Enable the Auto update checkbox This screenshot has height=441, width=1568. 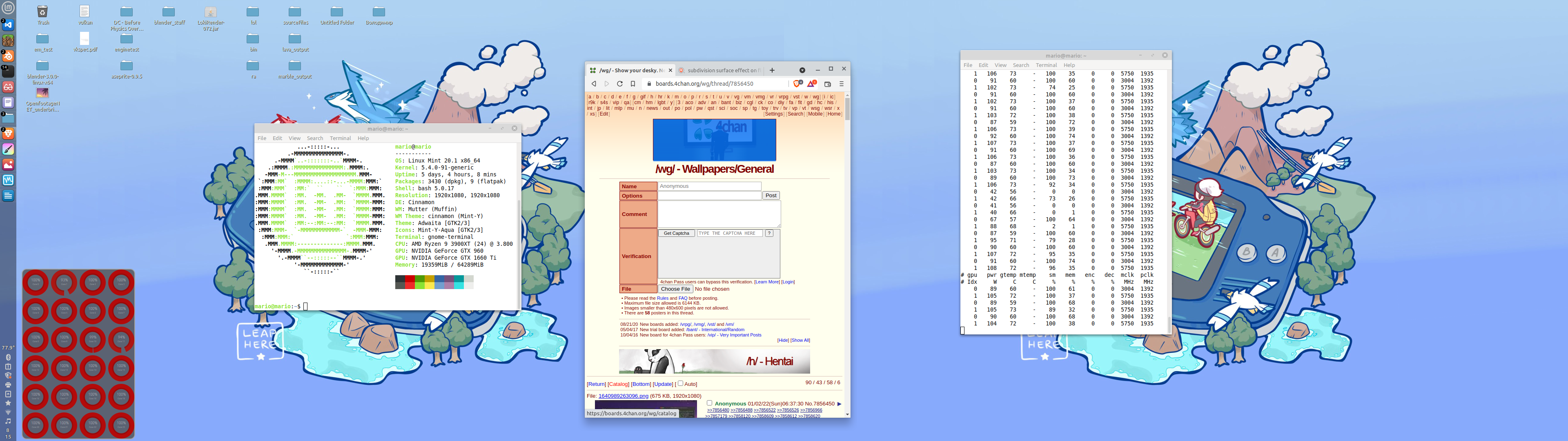tap(681, 383)
